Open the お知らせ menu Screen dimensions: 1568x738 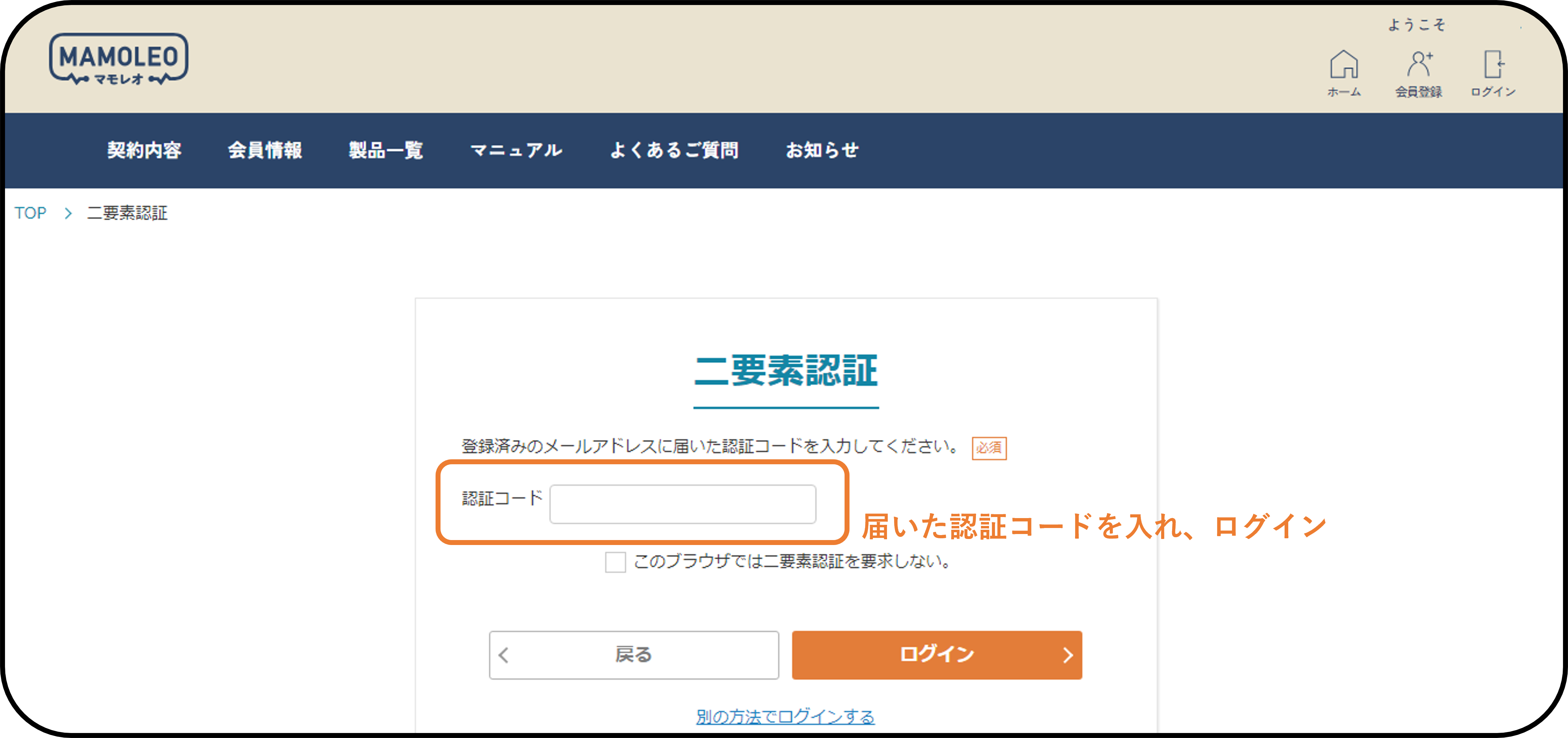click(x=822, y=150)
